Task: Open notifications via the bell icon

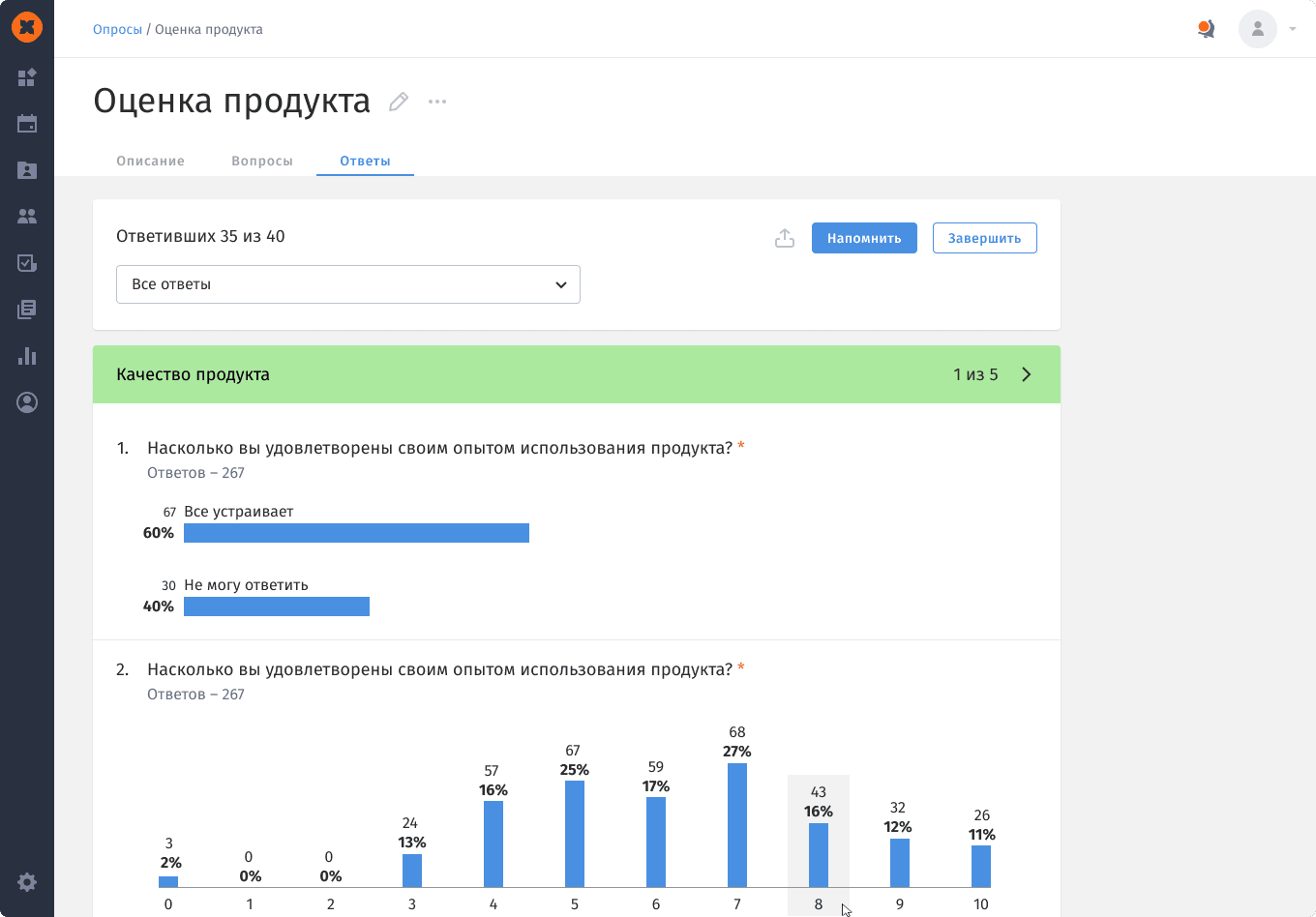Action: 1206,29
